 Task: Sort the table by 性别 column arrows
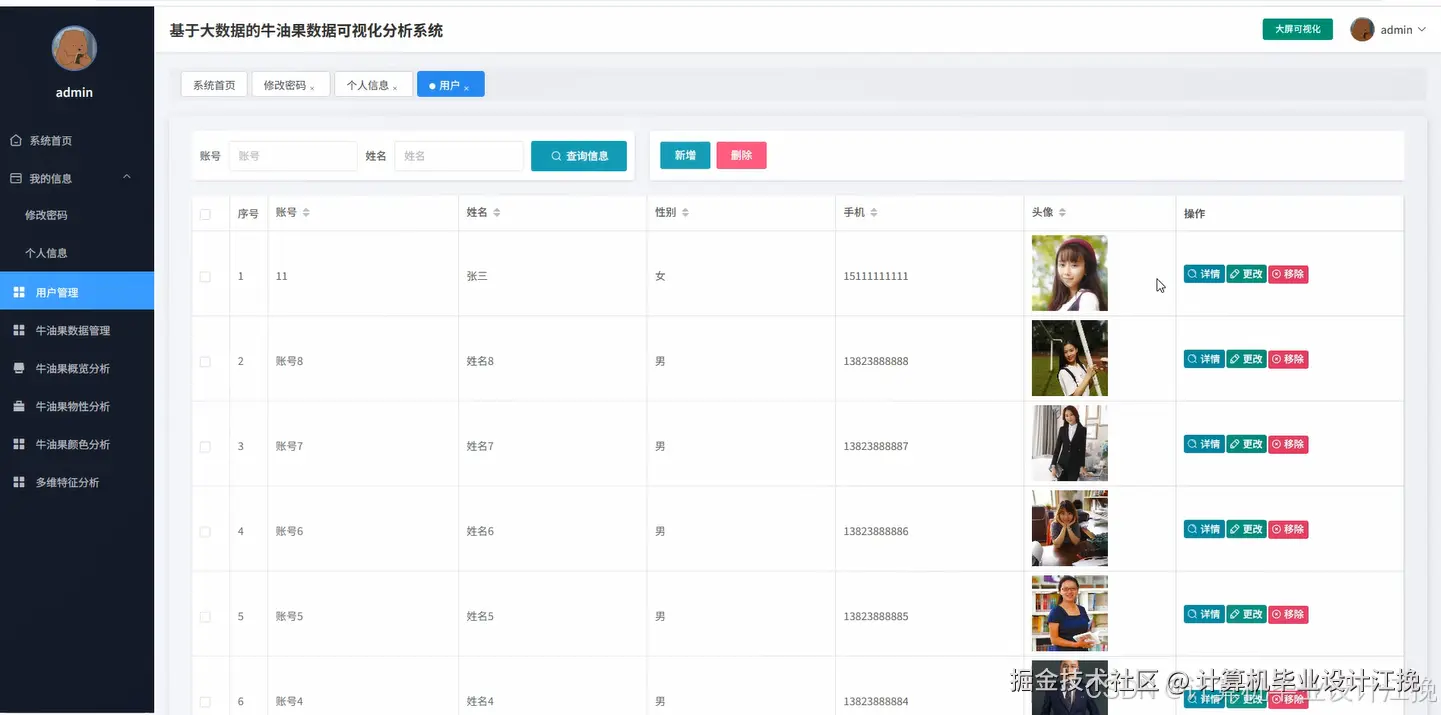coord(685,213)
